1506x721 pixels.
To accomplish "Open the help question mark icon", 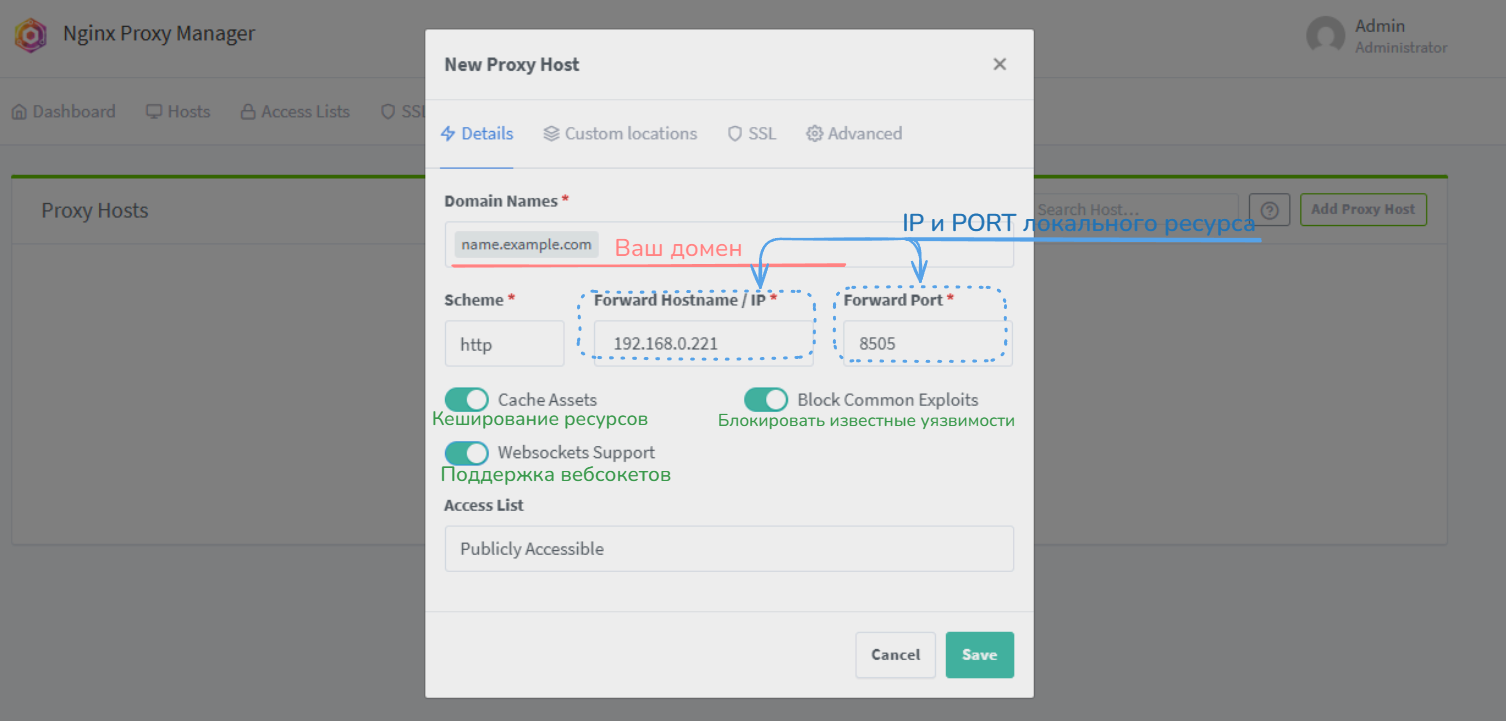I will point(1269,210).
